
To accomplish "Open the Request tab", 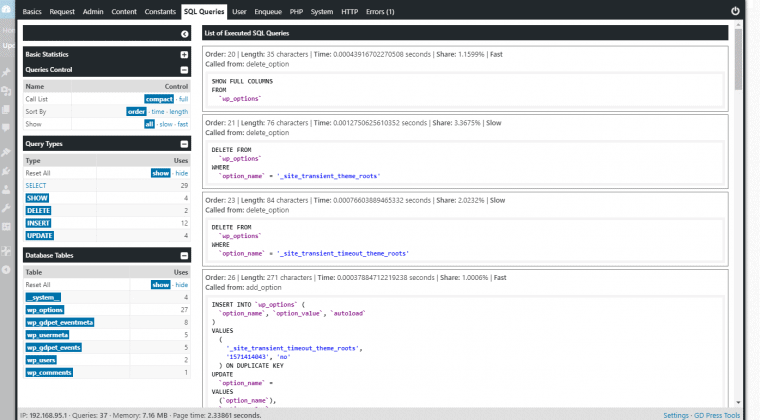I will [62, 12].
